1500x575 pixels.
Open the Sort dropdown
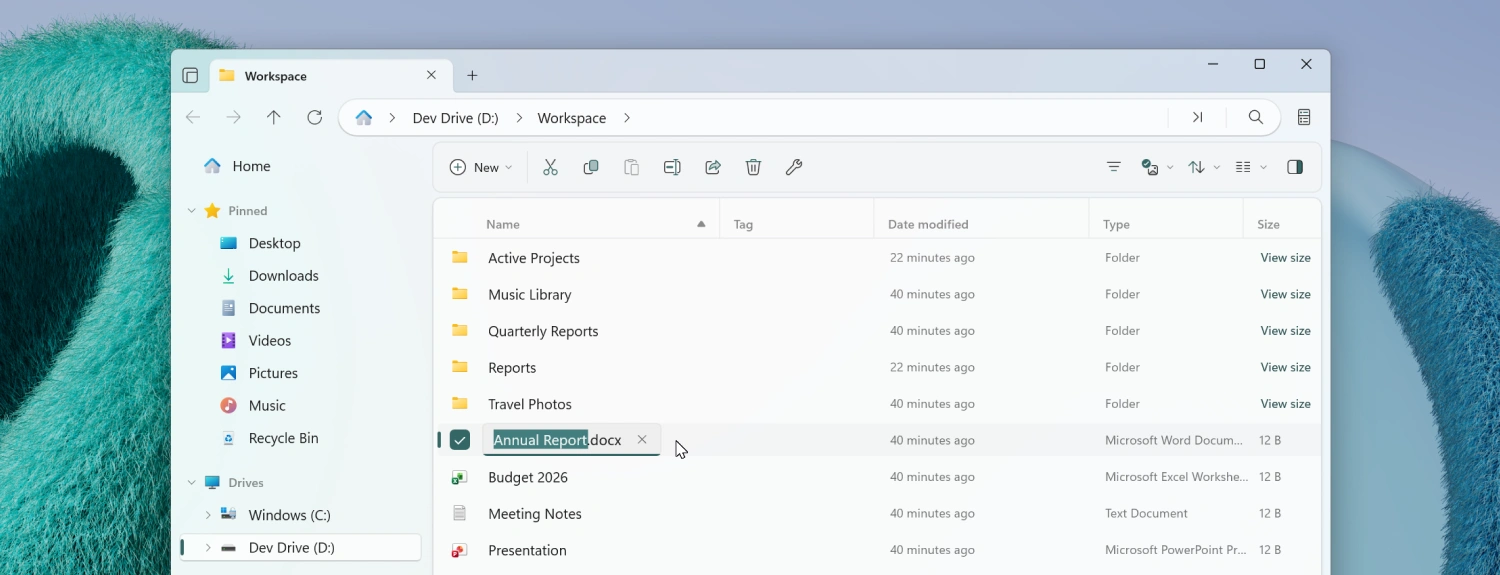pyautogui.click(x=1204, y=167)
